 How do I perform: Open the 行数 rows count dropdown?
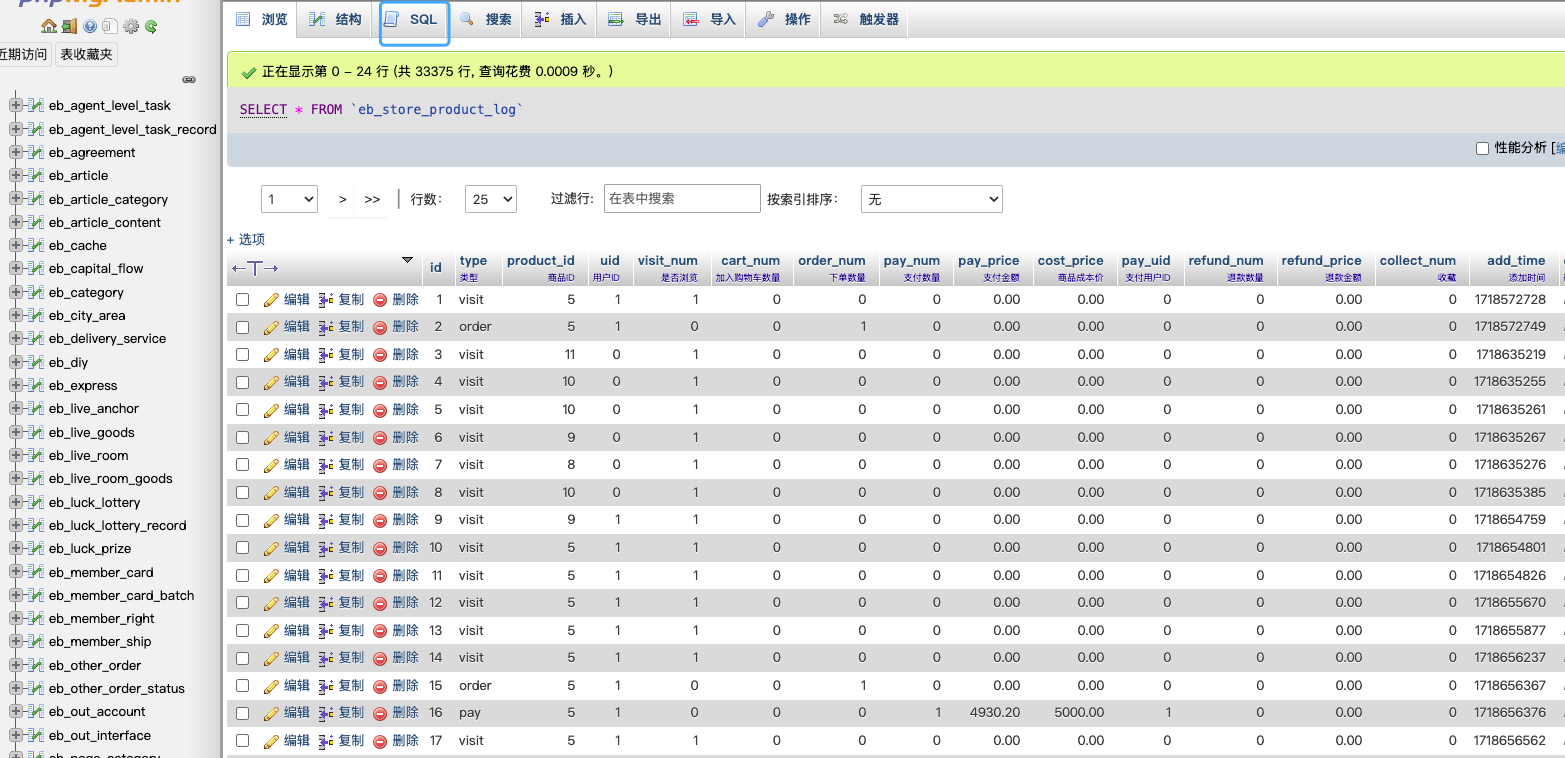click(x=491, y=199)
